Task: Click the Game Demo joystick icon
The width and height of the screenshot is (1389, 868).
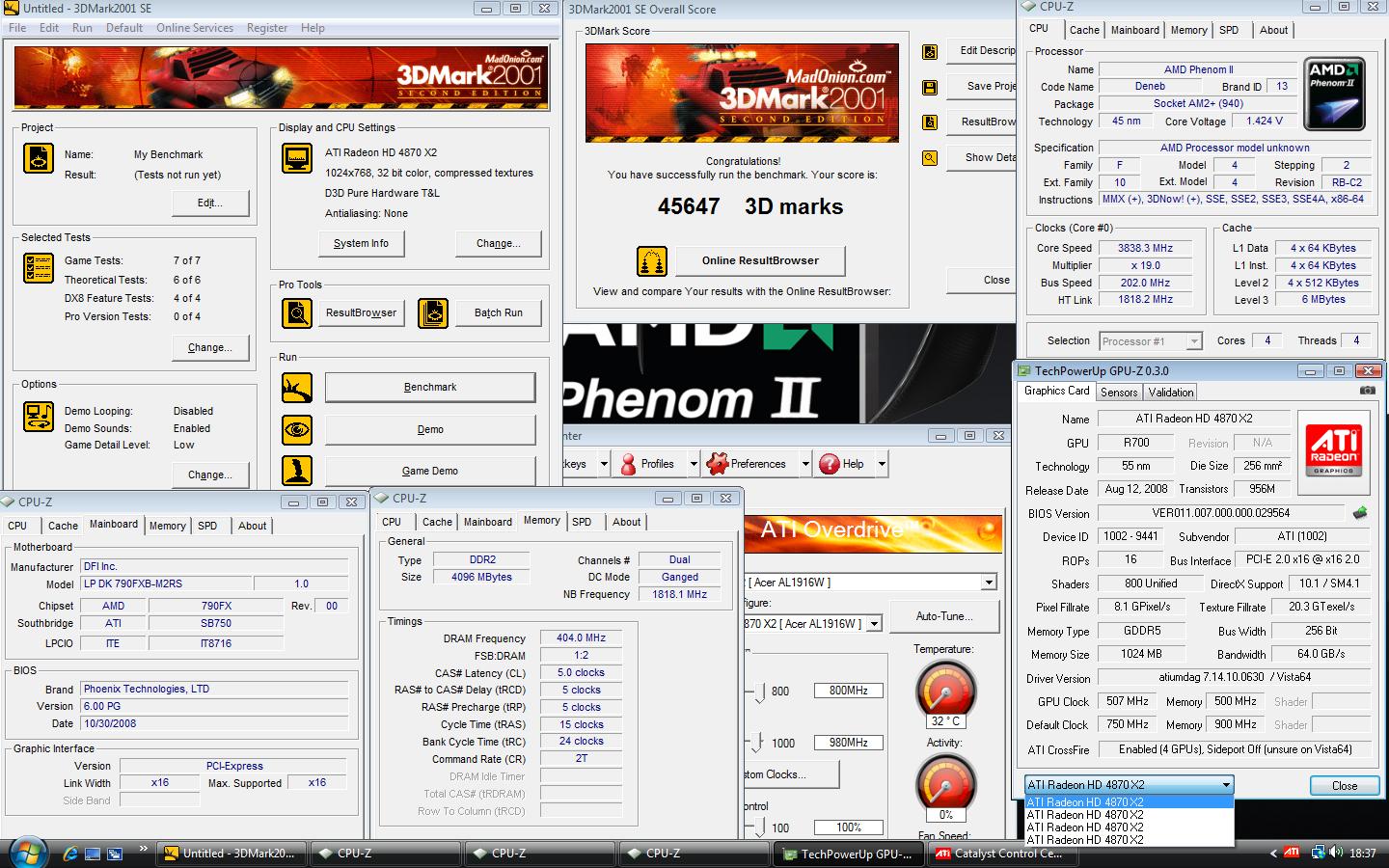Action: (x=296, y=471)
